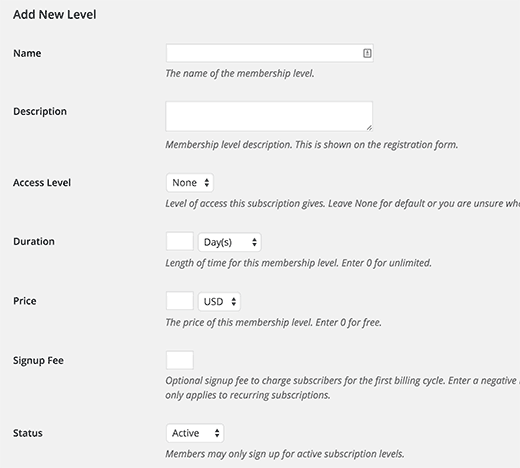Open the Day(s) duration unit dropdown
The width and height of the screenshot is (520, 468).
[x=230, y=242]
